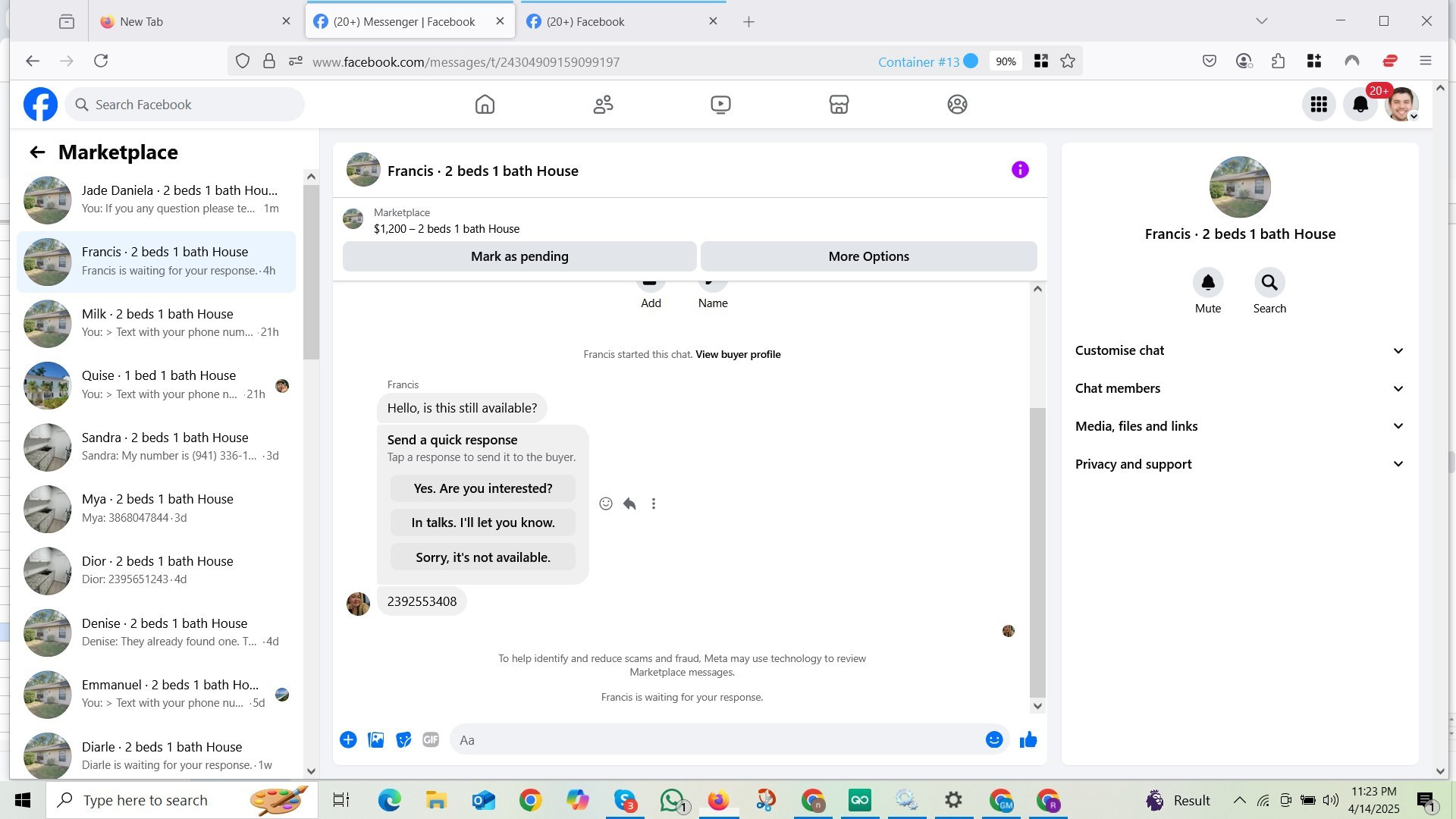
Task: Bookmark this page with star icon
Action: (1068, 61)
